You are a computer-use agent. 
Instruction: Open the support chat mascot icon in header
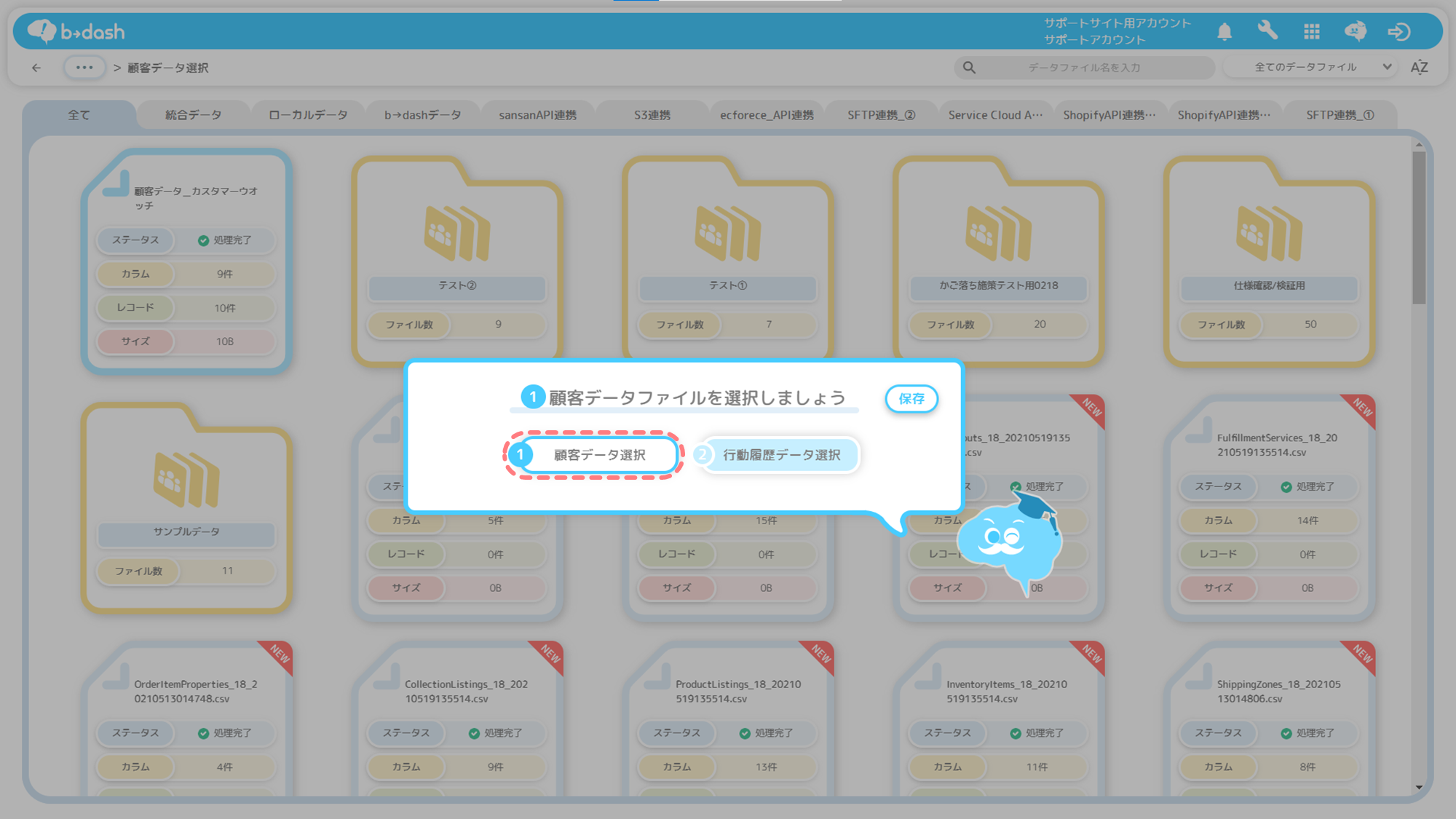[x=1356, y=31]
